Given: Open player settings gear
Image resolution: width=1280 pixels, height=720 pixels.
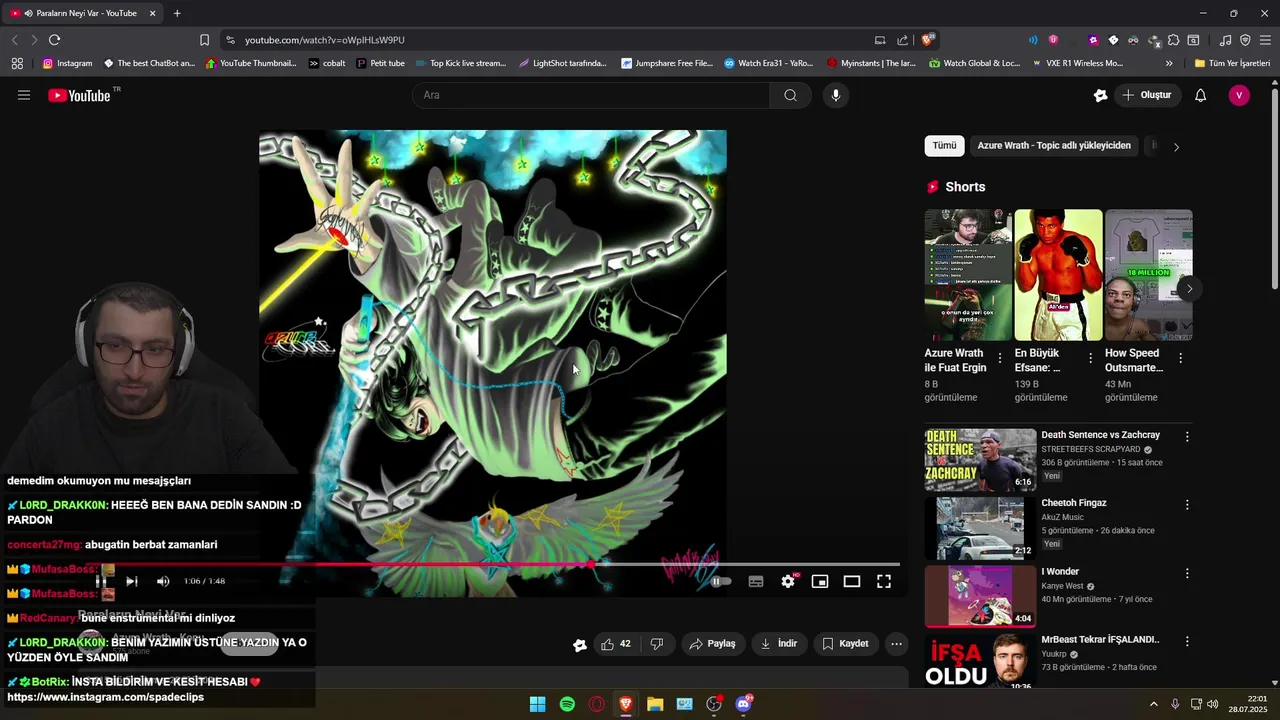Looking at the screenshot, I should click(788, 581).
